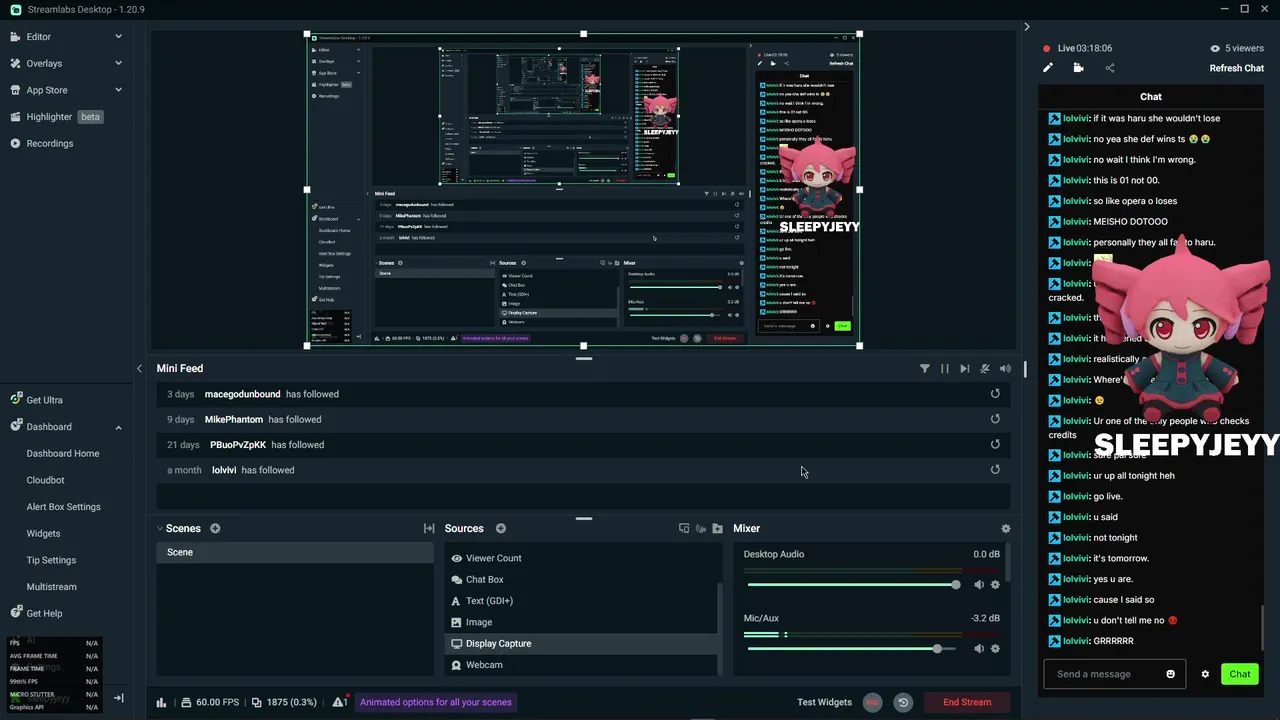
Task: Click the Sources panel selective recording icon
Action: click(x=684, y=528)
